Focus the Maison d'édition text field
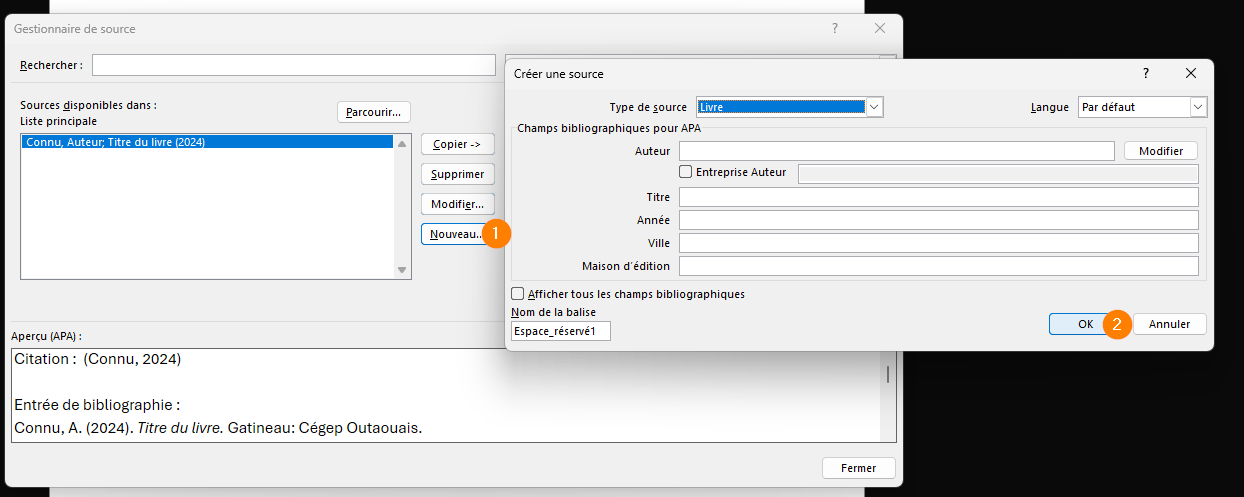The image size is (1244, 497). click(x=938, y=266)
